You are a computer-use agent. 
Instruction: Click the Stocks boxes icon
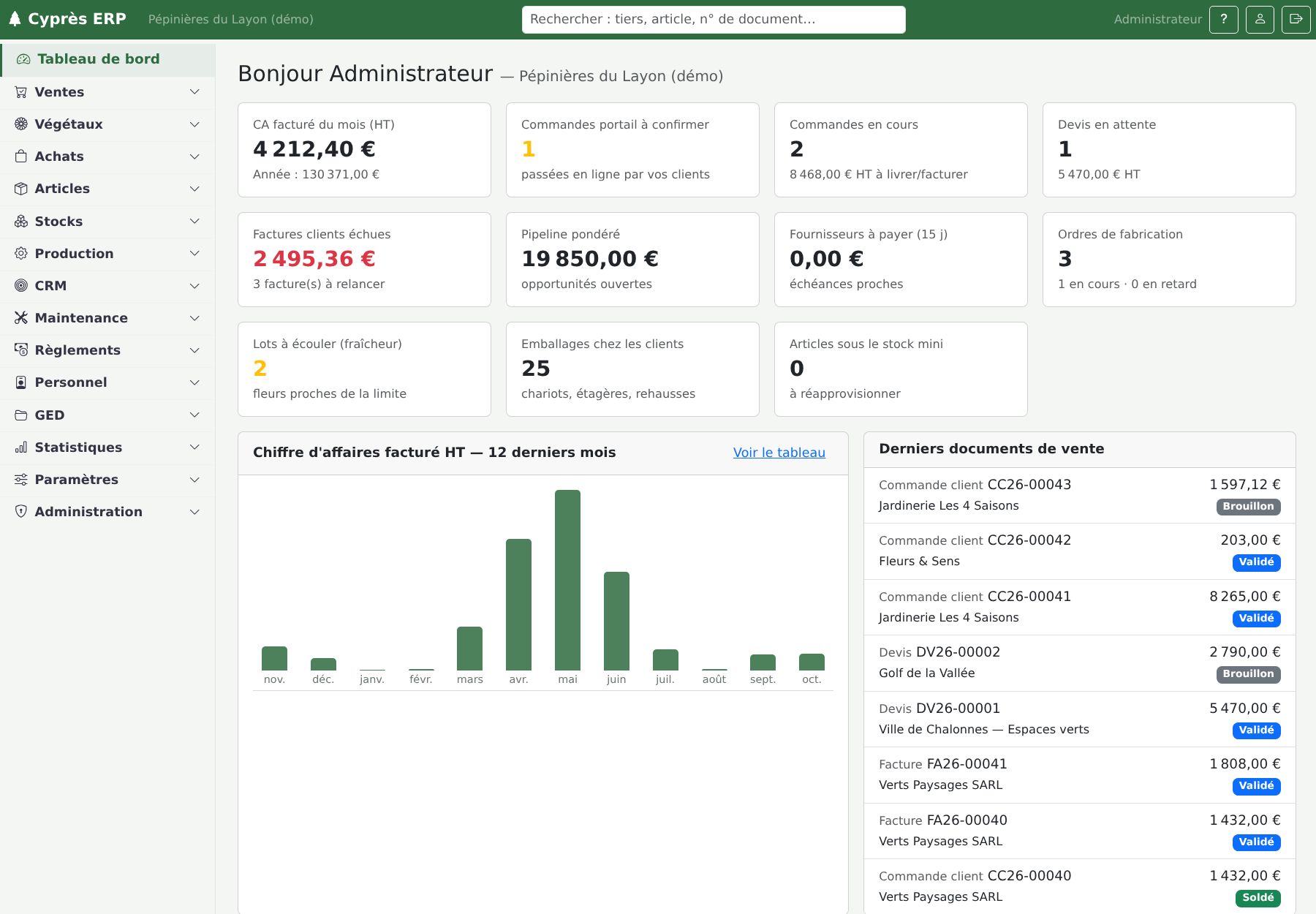[21, 222]
